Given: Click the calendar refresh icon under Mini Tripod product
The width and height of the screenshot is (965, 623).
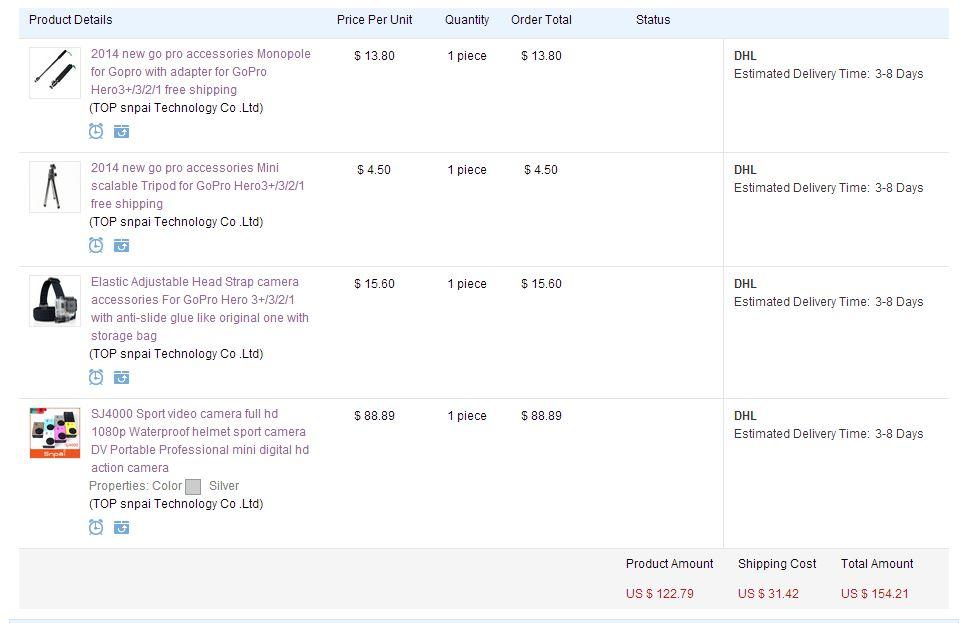Looking at the screenshot, I should tap(122, 246).
